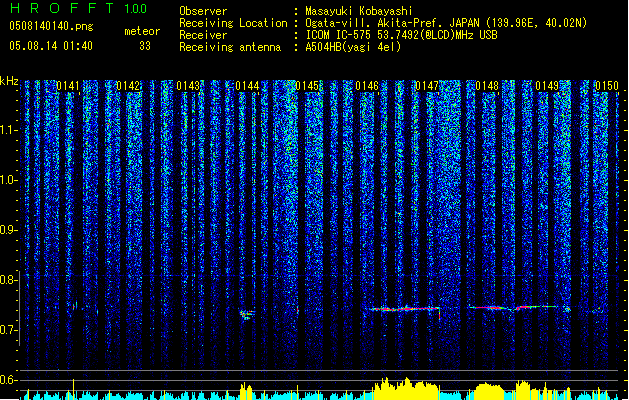Click the 05.08.14 01:40 date stamp
This screenshot has width=629, height=400.
(51, 46)
